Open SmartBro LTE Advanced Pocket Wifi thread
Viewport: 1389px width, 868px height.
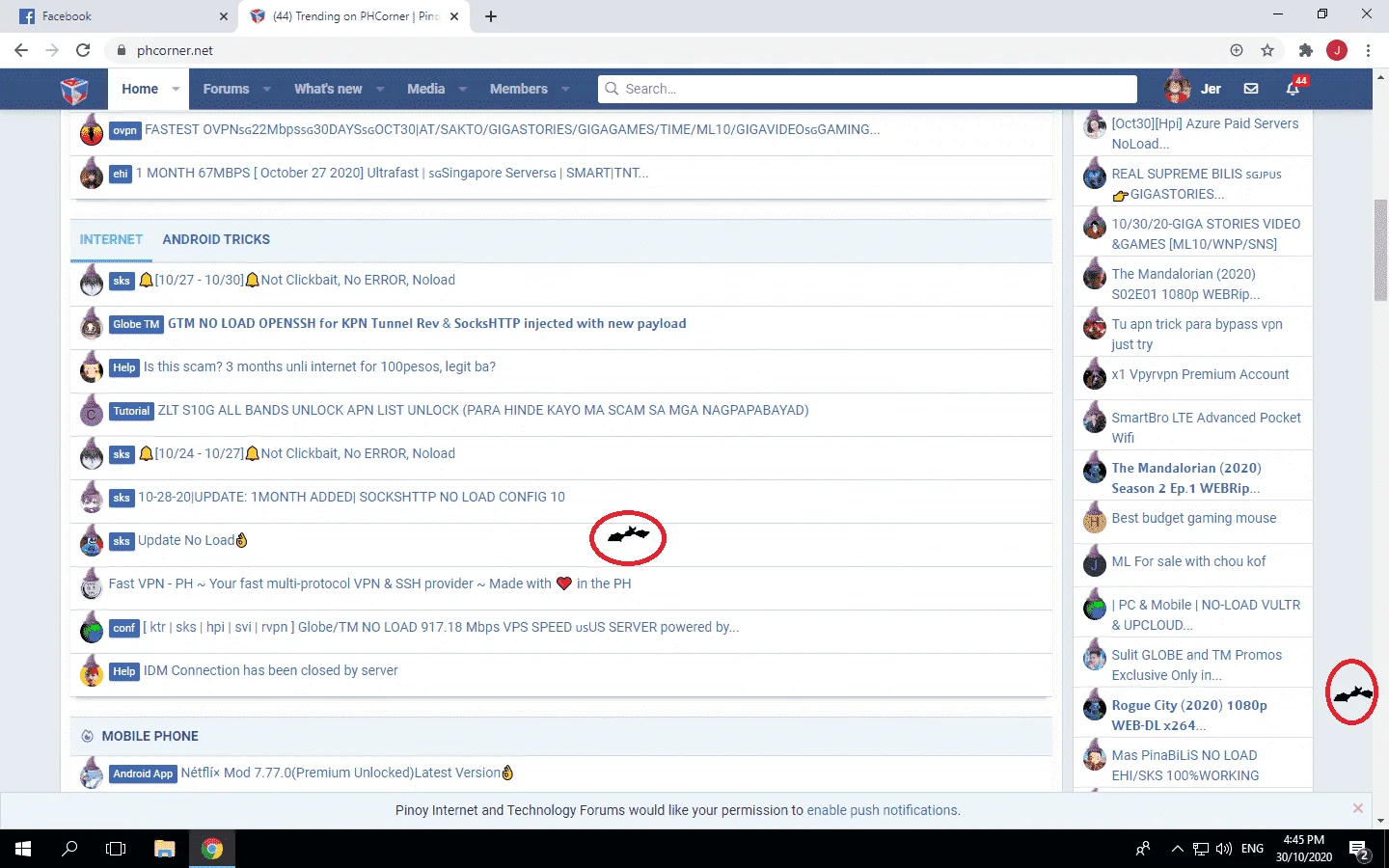point(1206,427)
